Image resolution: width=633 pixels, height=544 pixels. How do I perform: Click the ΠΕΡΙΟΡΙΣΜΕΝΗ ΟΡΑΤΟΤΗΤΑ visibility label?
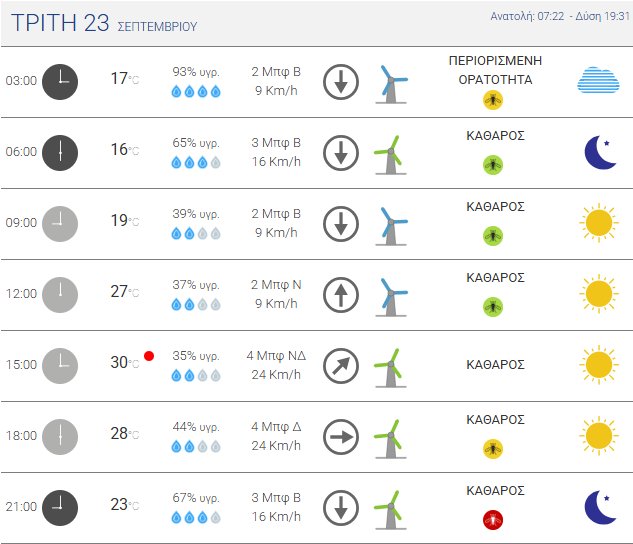coord(495,69)
